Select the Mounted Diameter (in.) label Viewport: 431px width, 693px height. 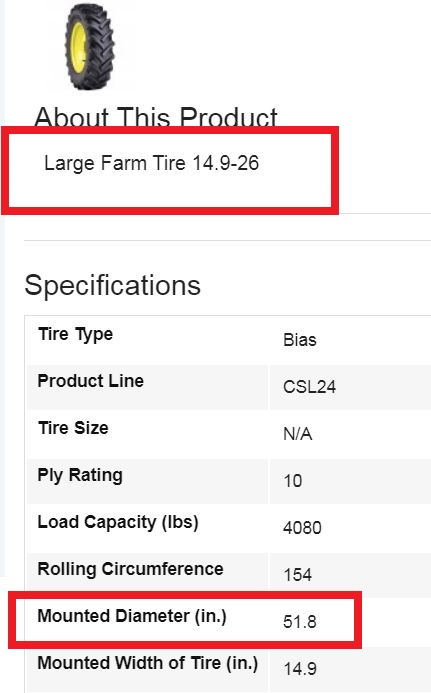click(132, 616)
